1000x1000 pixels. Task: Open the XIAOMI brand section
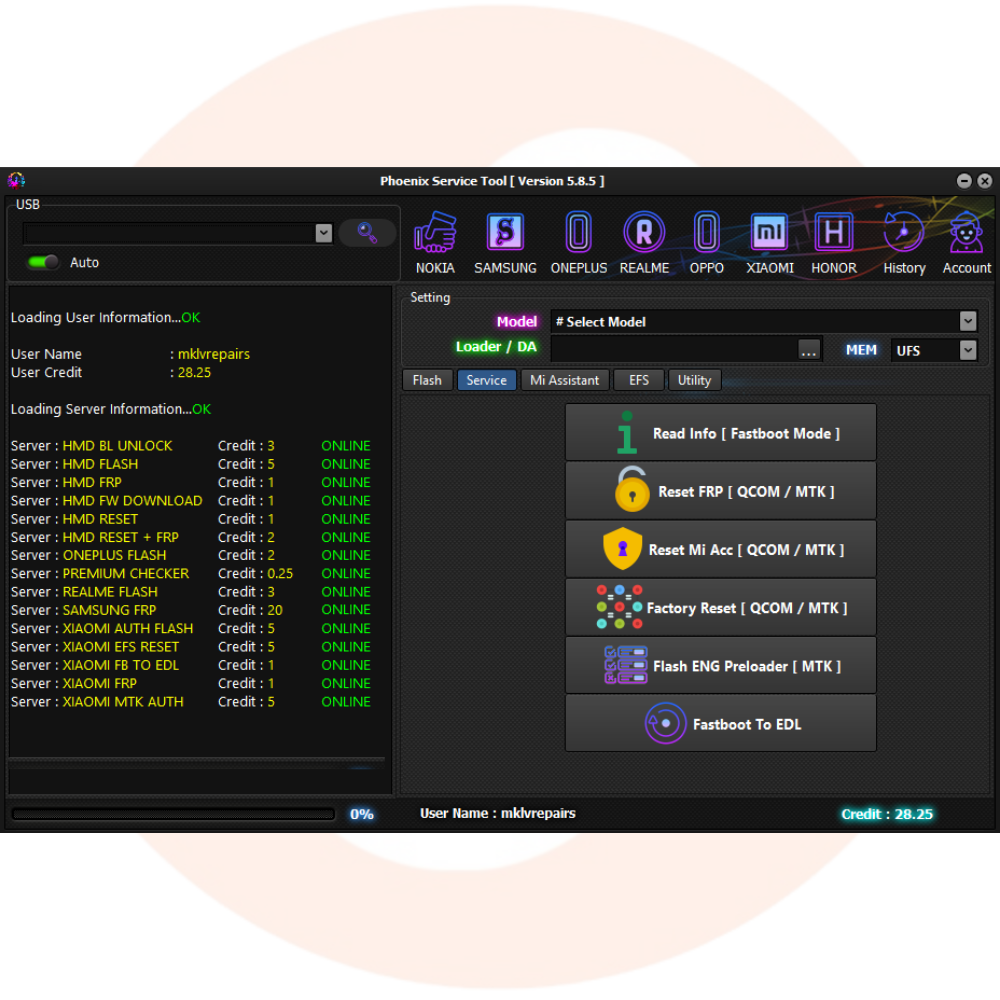pyautogui.click(x=770, y=243)
